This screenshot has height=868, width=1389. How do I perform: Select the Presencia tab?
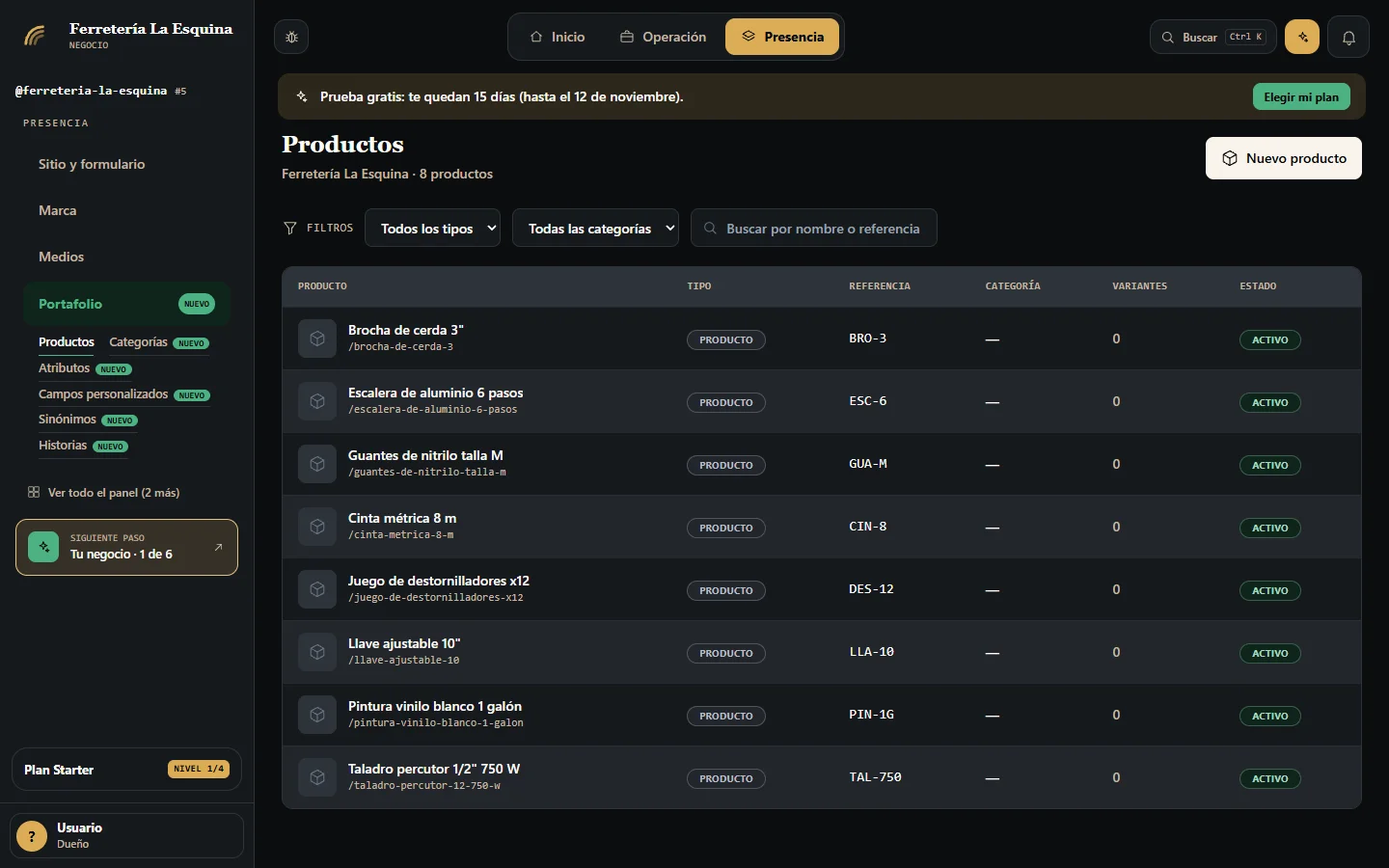(782, 37)
